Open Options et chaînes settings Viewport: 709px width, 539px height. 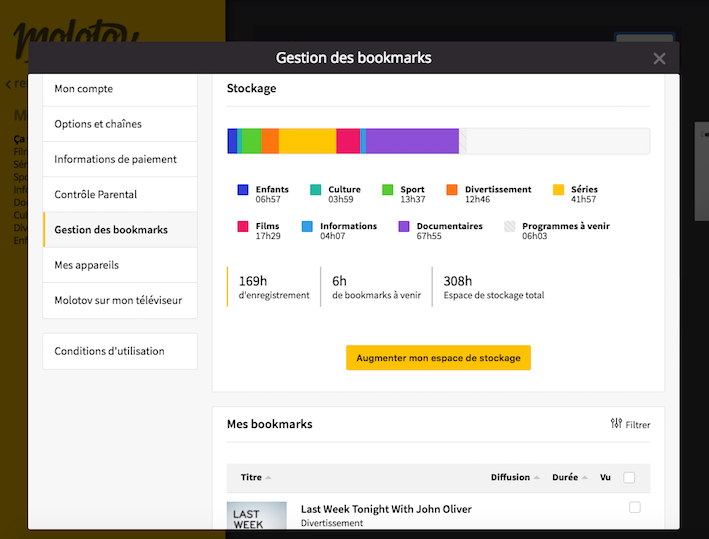(120, 124)
